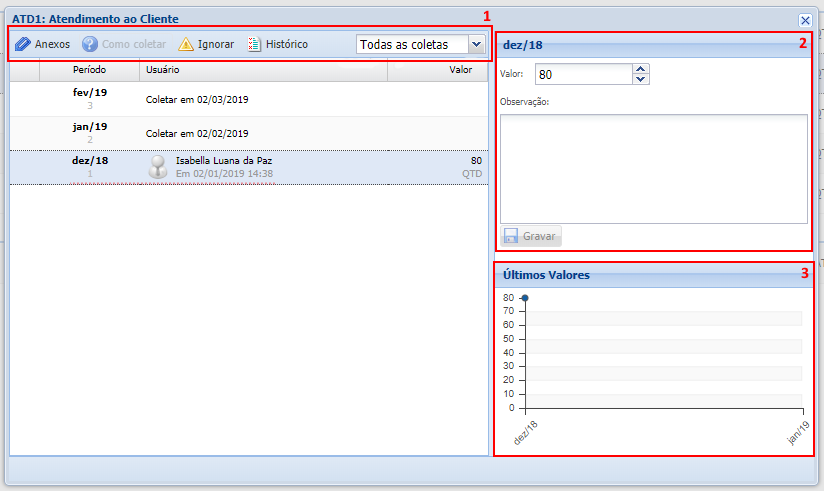Click the data point at 80 on chart
Screen dimensions: 824x491
tap(524, 298)
